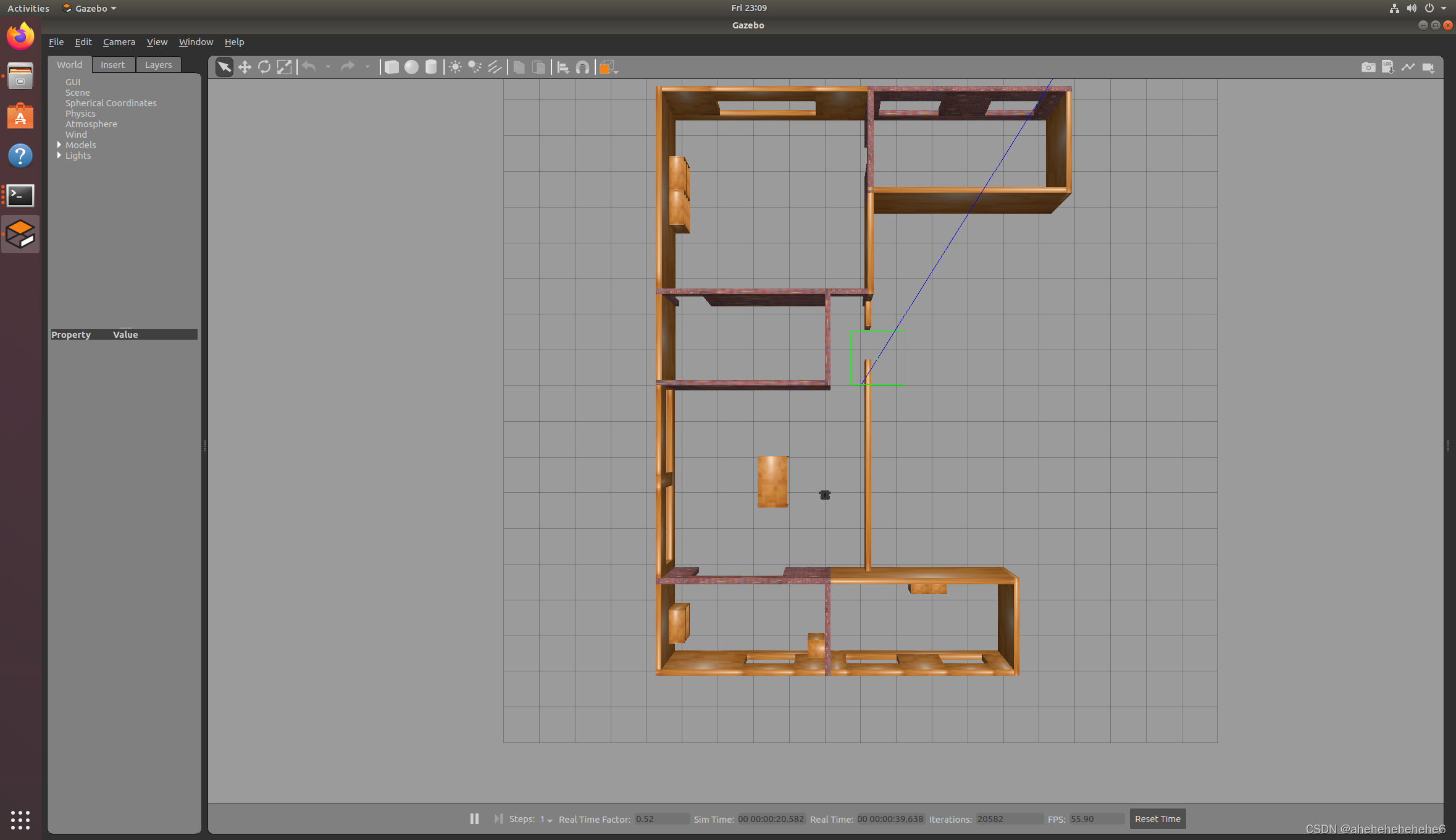Select the Scale mode tool
The width and height of the screenshot is (1456, 840).
pyautogui.click(x=284, y=67)
